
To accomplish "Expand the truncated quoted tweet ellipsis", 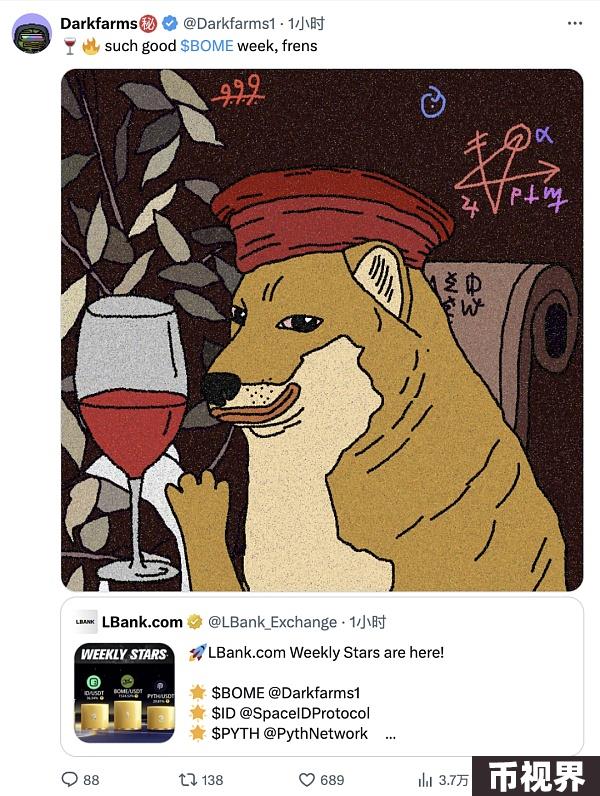I will [x=390, y=736].
